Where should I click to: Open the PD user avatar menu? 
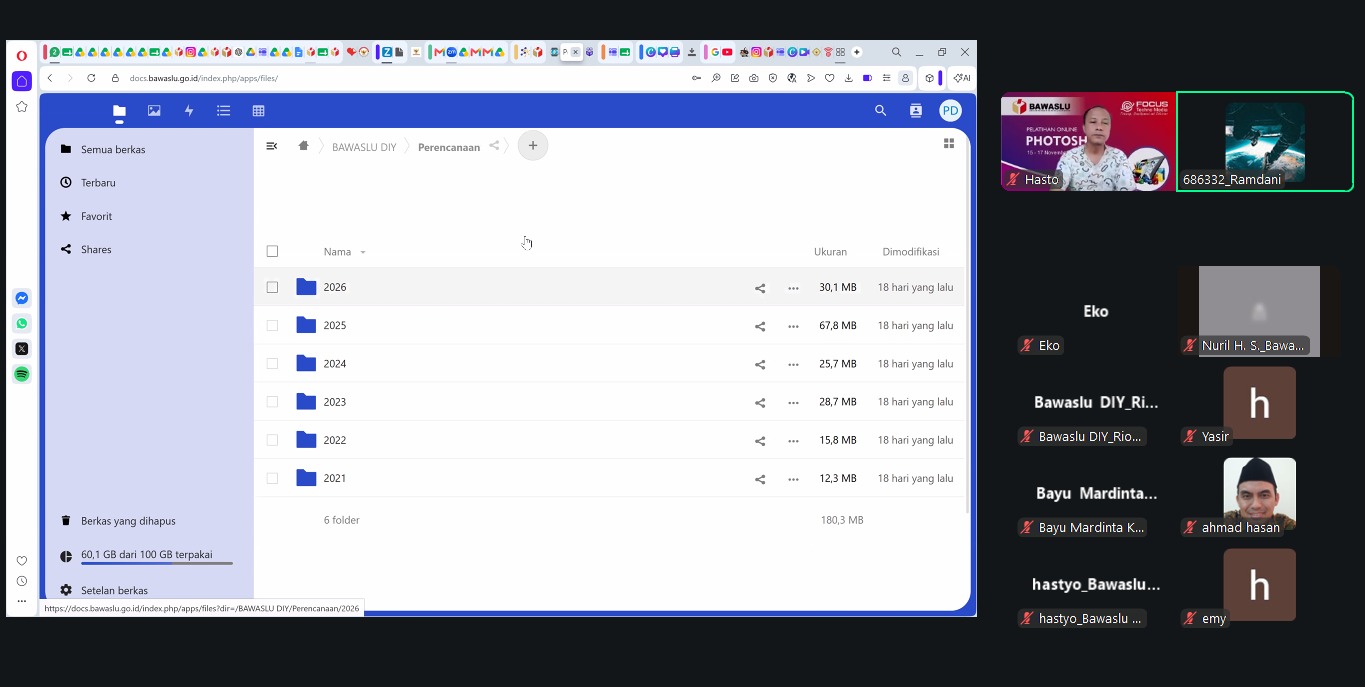[x=950, y=111]
